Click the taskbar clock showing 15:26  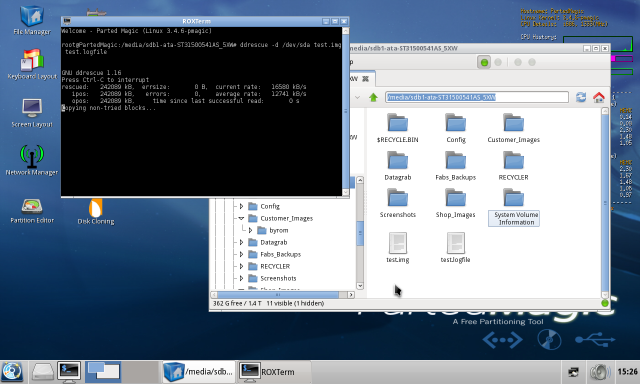627,372
